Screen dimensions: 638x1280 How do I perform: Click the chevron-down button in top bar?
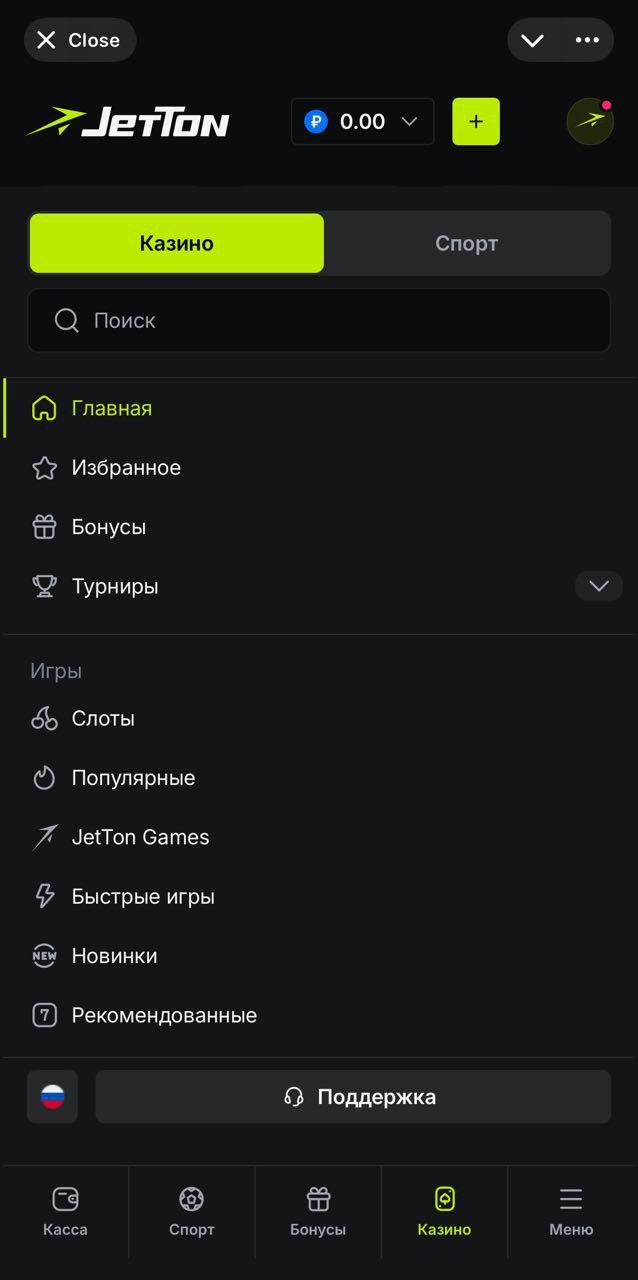[531, 40]
